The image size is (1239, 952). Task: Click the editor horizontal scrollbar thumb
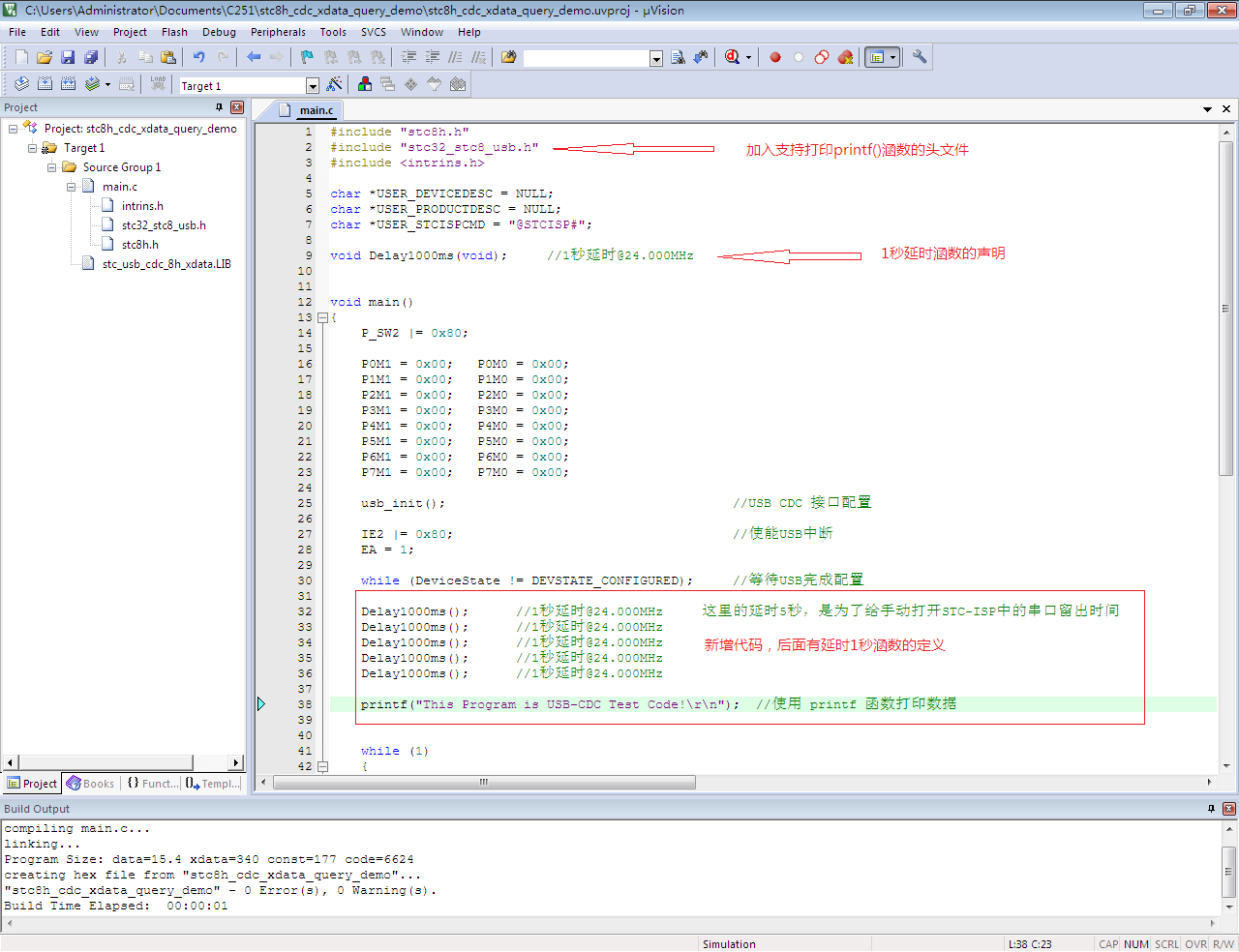pos(484,782)
